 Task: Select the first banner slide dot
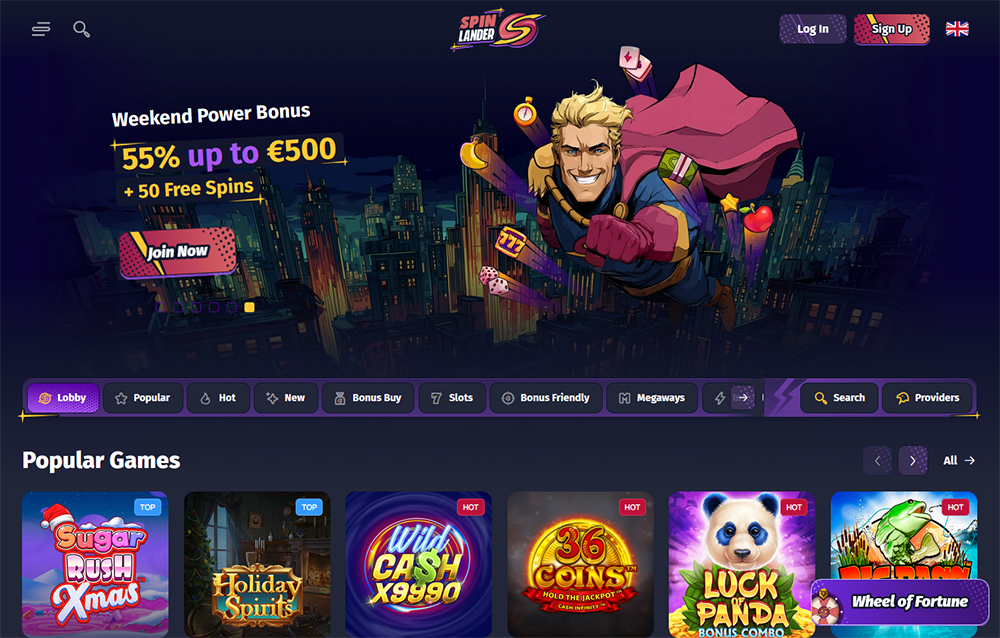click(160, 307)
